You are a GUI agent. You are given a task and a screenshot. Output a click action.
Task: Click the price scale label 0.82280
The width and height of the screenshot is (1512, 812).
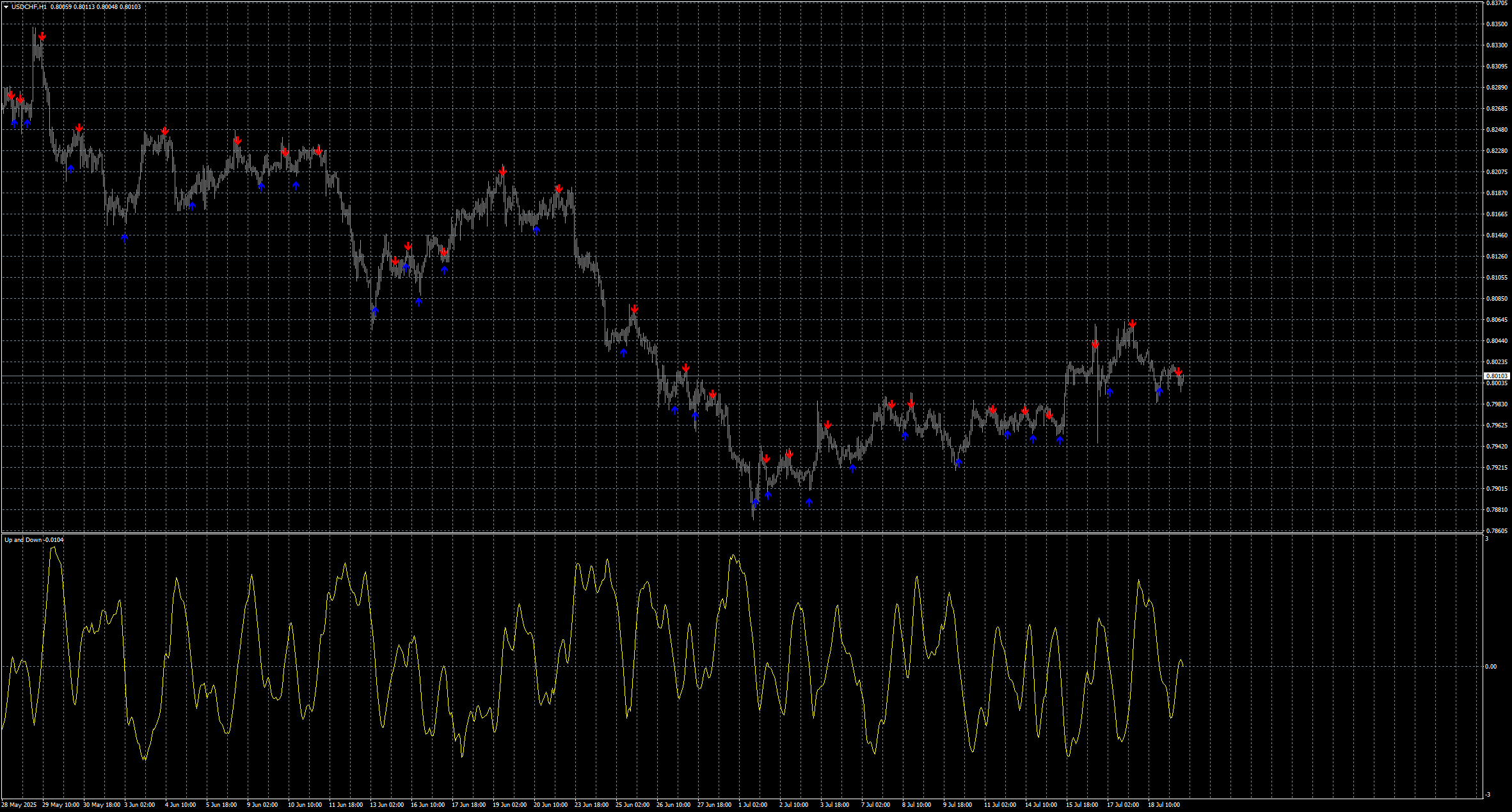1495,151
